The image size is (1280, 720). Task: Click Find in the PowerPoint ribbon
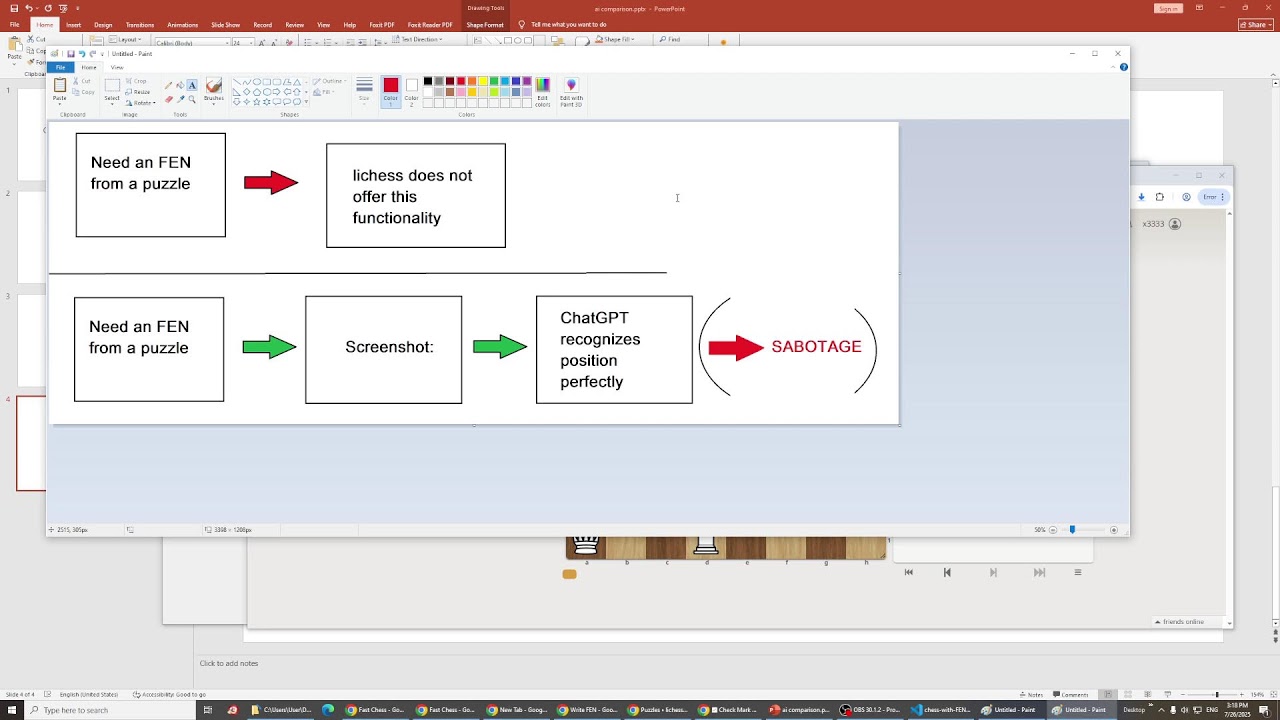[670, 40]
